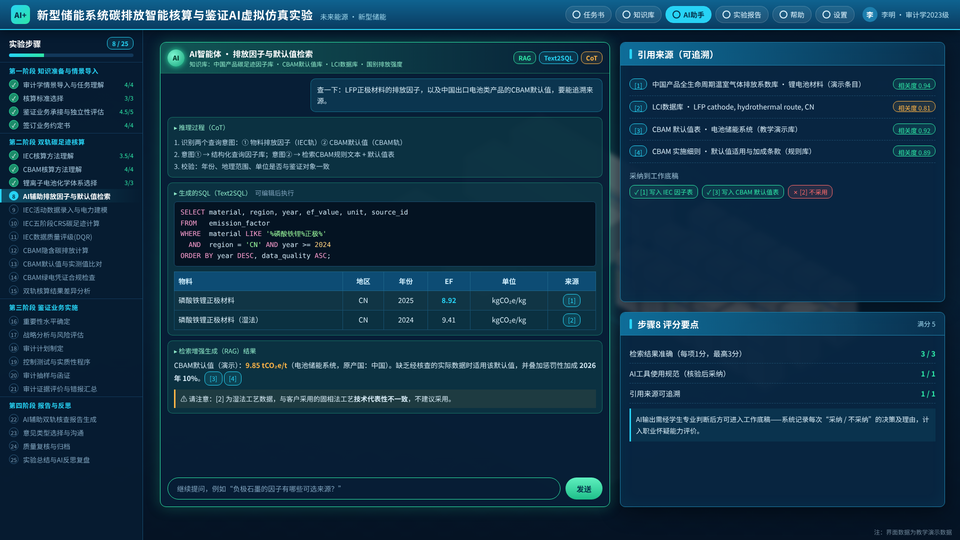Click step number 15 icon 双轨核算结果差异分析
960x540 pixels.
tap(13, 291)
